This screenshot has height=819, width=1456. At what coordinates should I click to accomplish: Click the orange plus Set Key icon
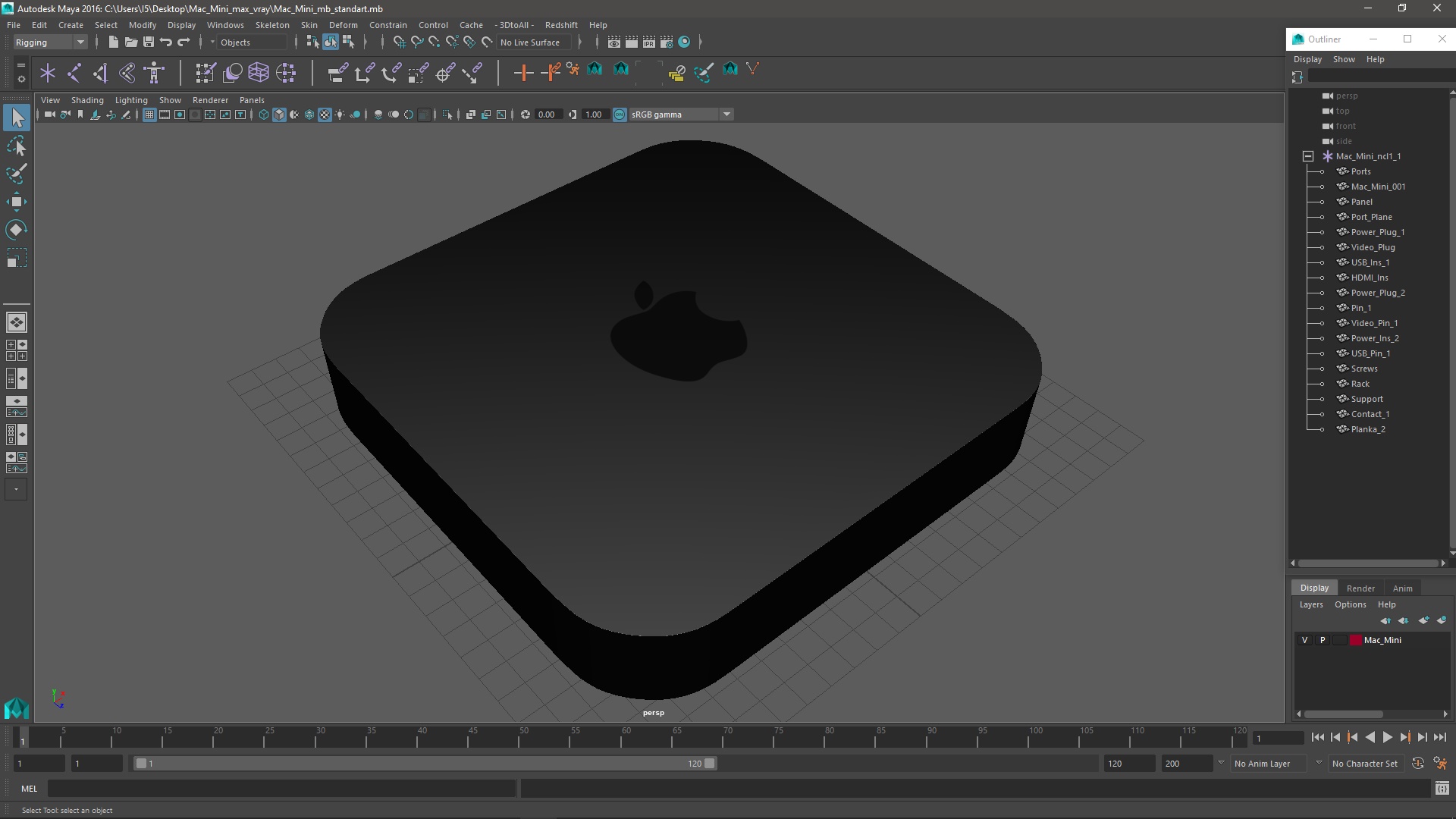pyautogui.click(x=523, y=73)
